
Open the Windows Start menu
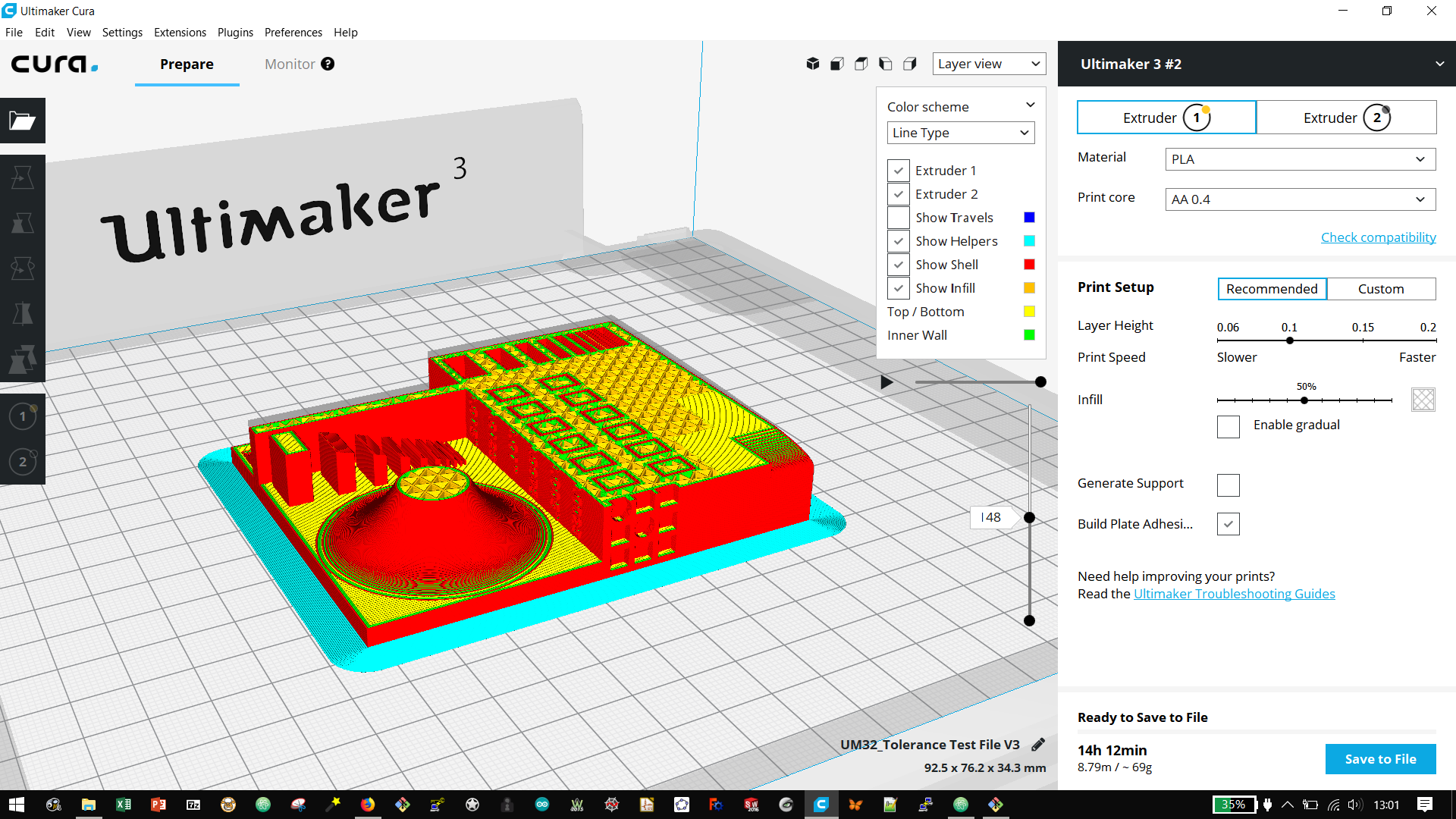click(17, 805)
